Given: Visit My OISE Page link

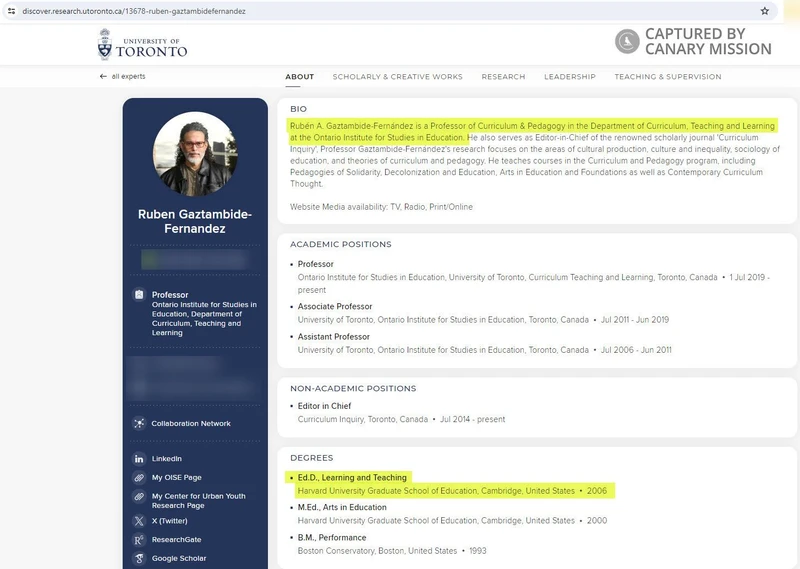Looking at the screenshot, I should [177, 477].
